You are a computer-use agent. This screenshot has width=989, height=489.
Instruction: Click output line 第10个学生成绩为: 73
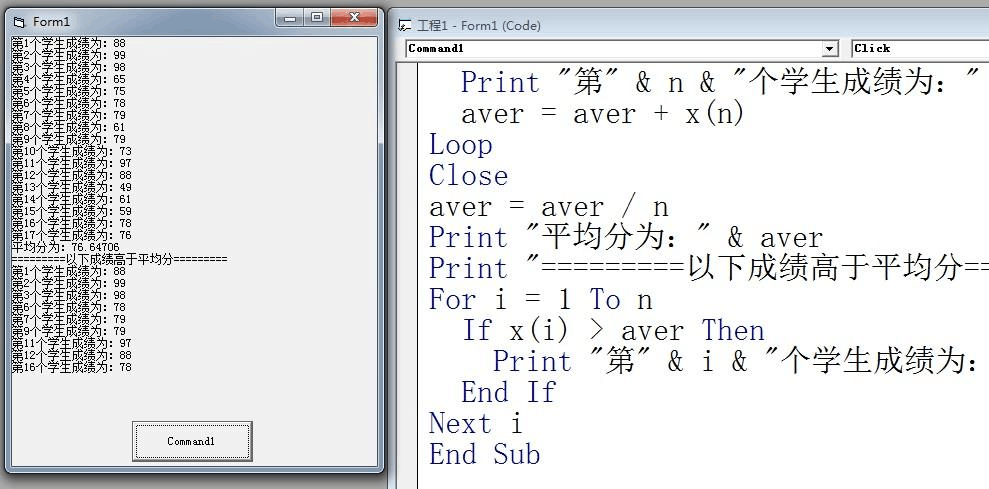[x=72, y=151]
